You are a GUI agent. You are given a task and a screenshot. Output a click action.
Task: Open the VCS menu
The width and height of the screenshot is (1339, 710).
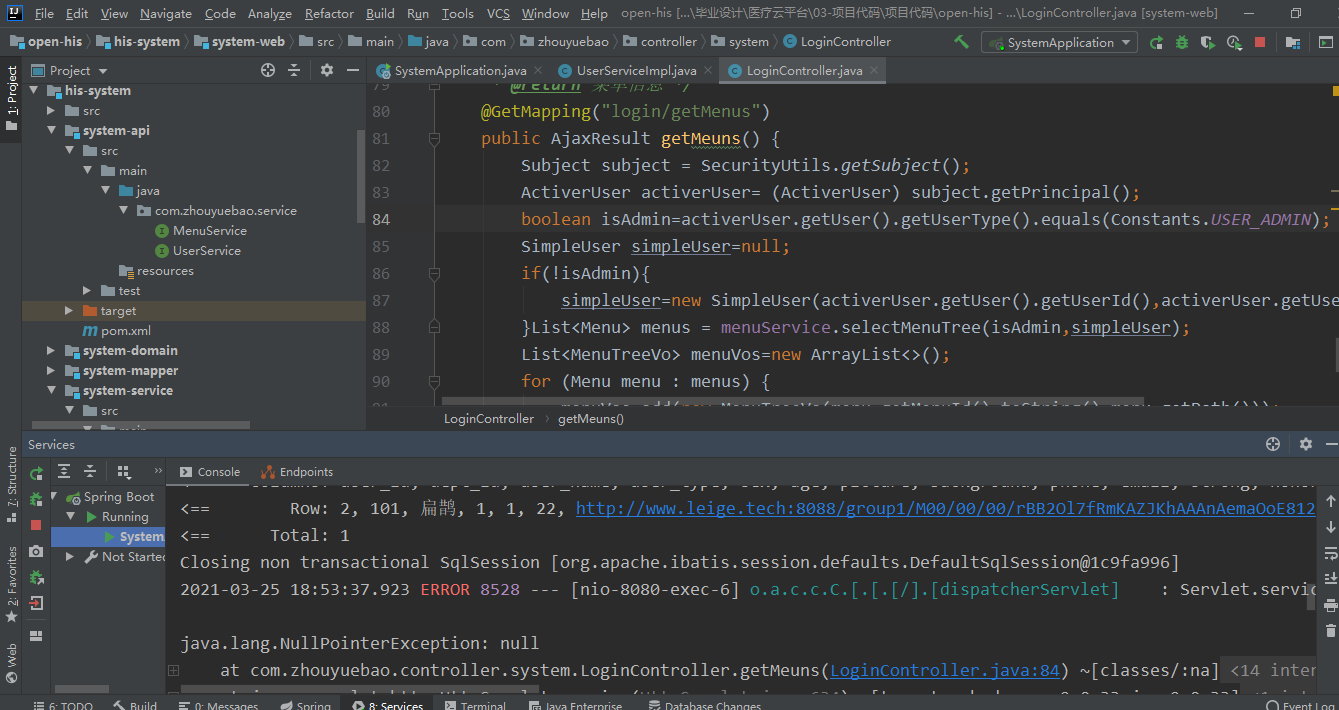point(498,13)
